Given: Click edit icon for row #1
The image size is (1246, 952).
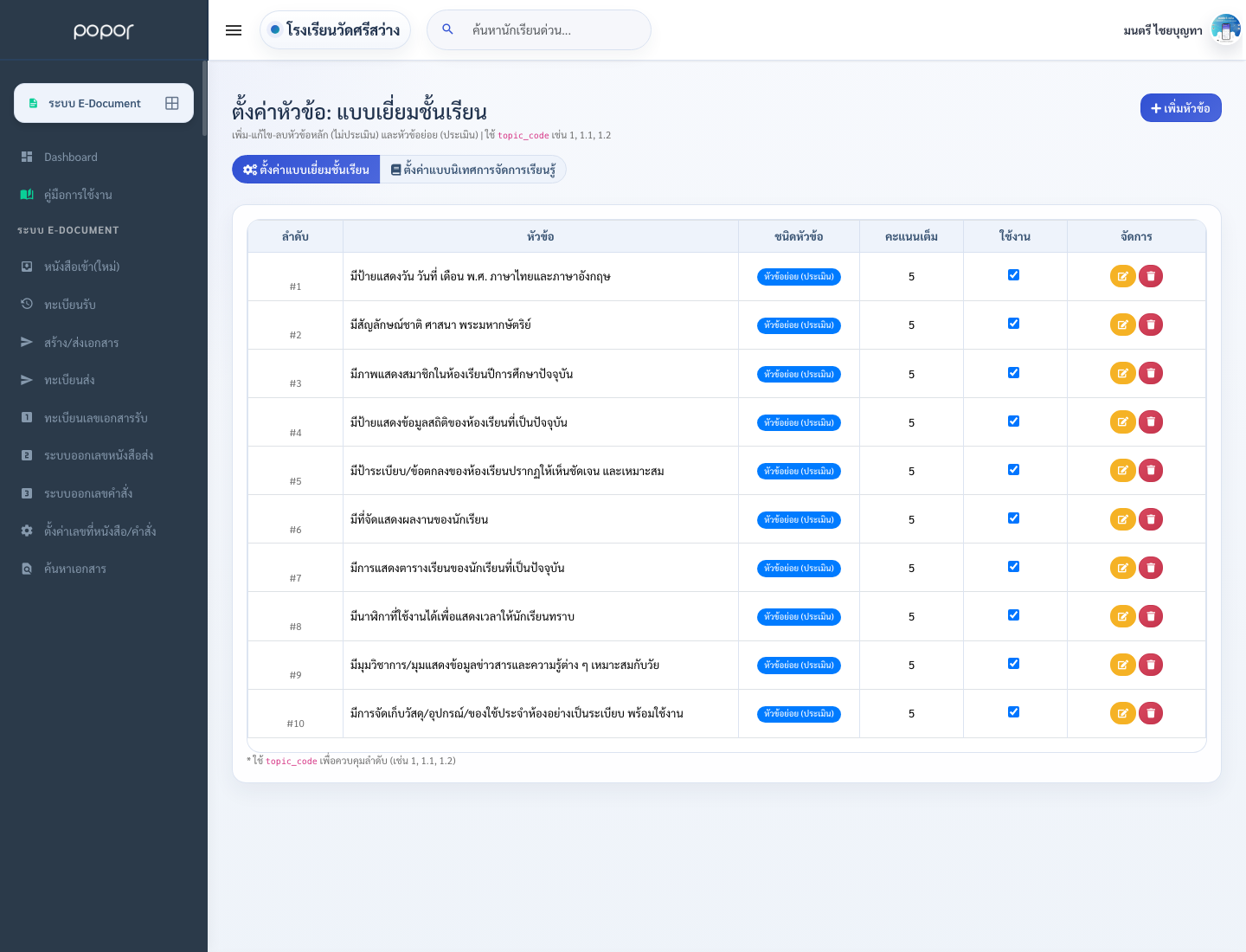Looking at the screenshot, I should 1122,276.
